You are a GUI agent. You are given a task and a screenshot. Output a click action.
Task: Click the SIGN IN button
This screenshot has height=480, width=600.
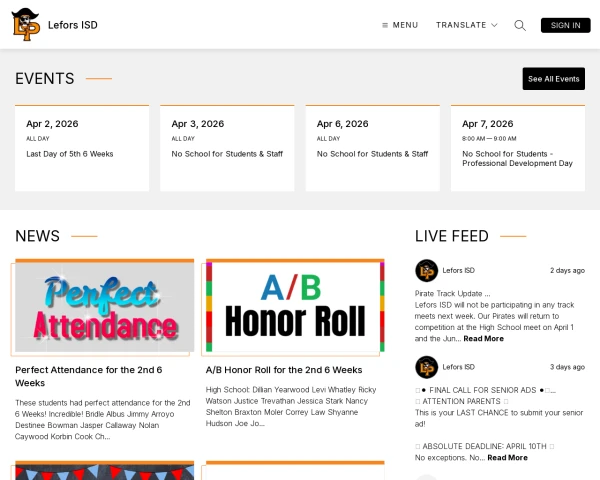click(565, 25)
